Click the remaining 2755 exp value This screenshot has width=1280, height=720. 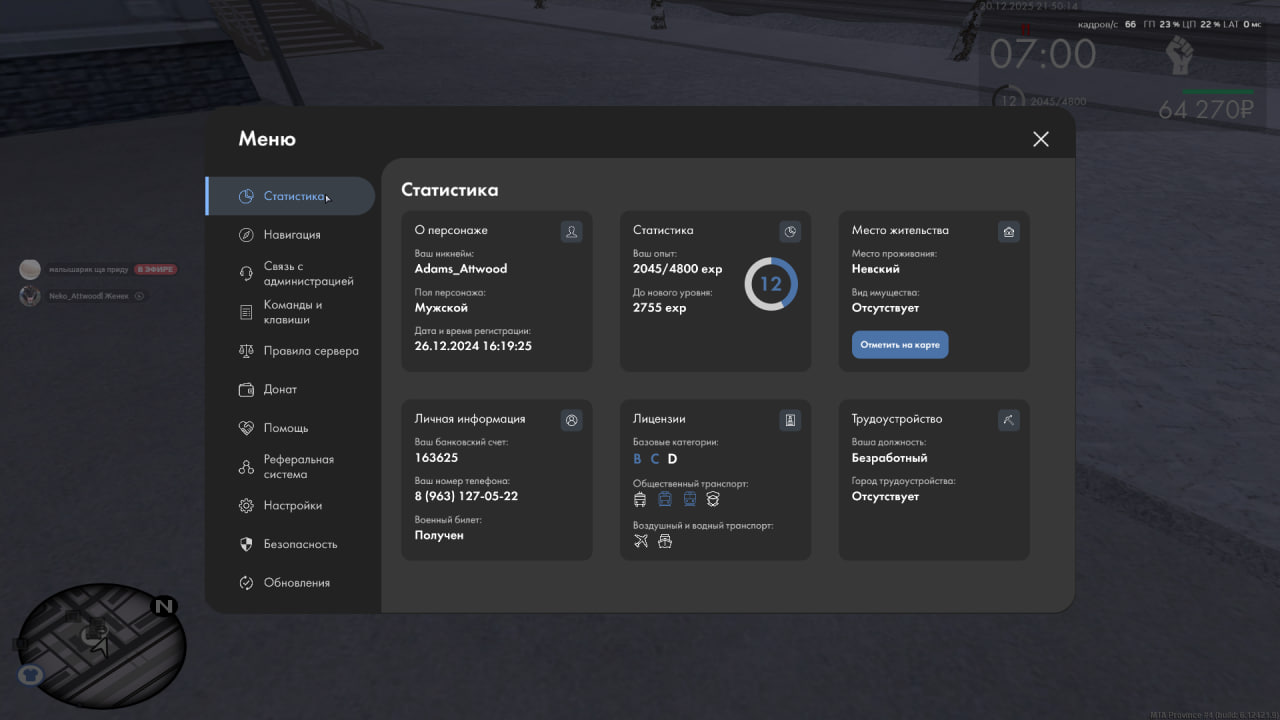(x=660, y=308)
